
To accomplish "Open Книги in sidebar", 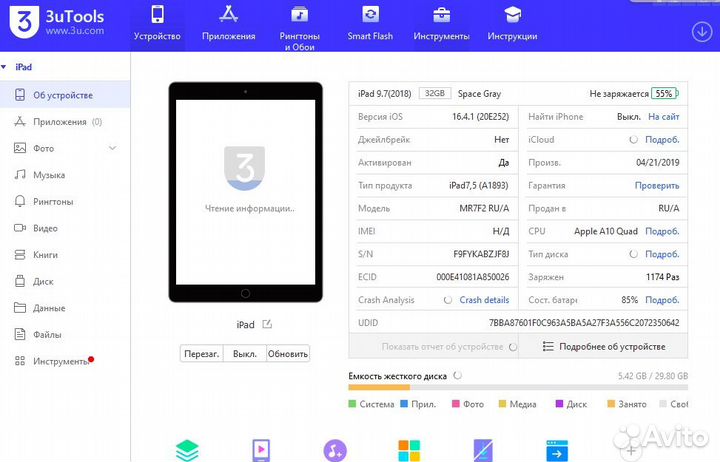I will coord(65,255).
